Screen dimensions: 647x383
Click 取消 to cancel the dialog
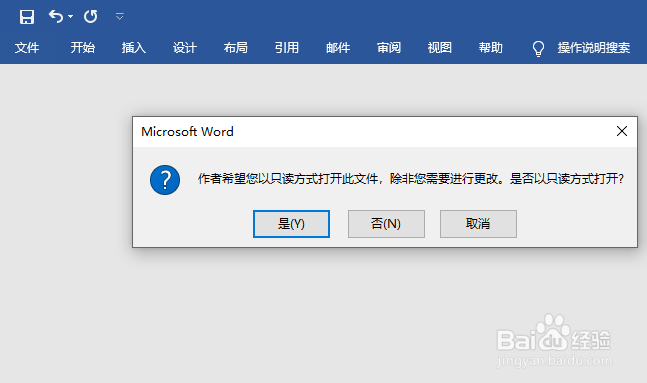478,224
